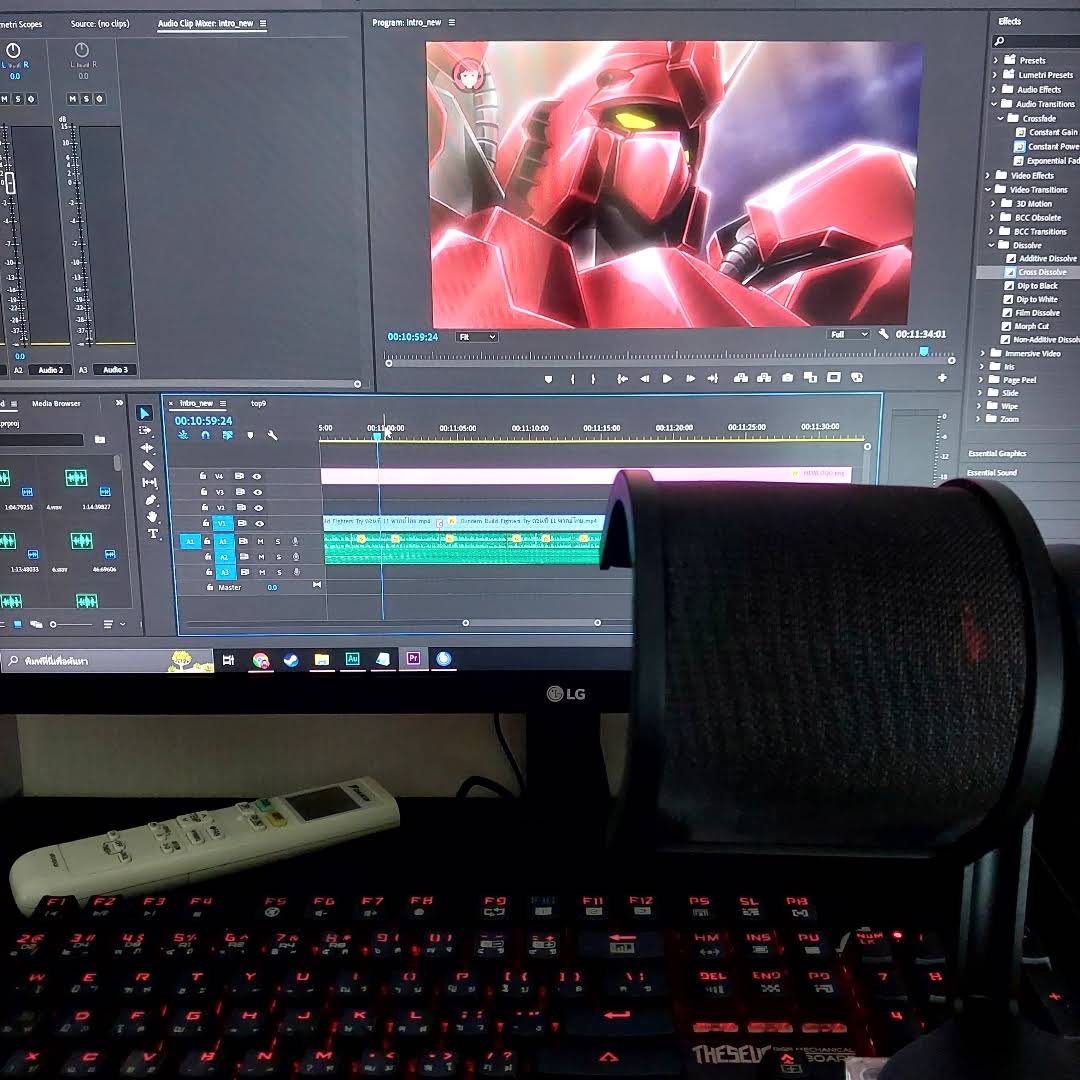Screen dimensions: 1080x1080
Task: Click Mark In in Program monitor
Action: [572, 379]
